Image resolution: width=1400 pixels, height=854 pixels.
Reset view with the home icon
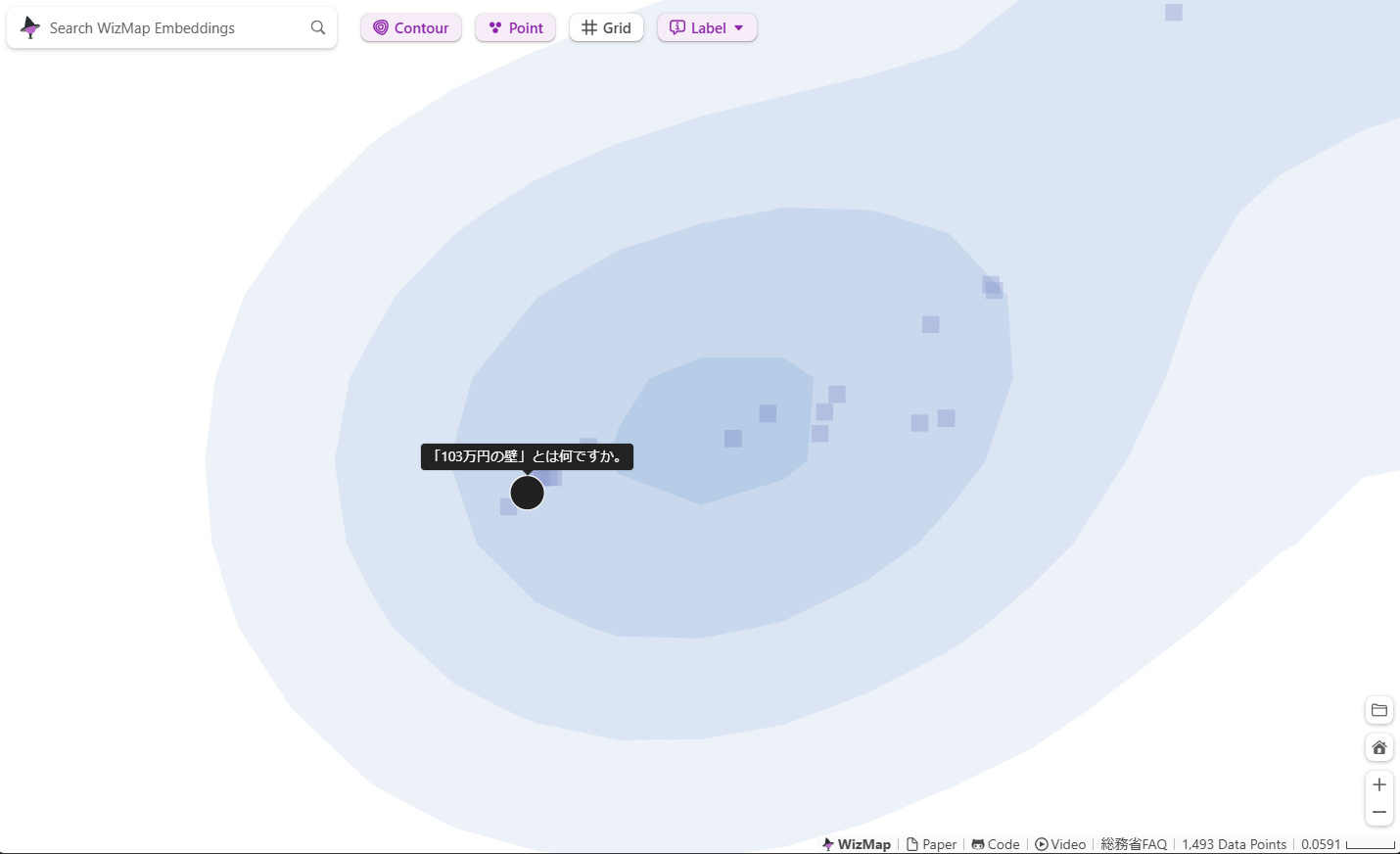pyautogui.click(x=1379, y=747)
